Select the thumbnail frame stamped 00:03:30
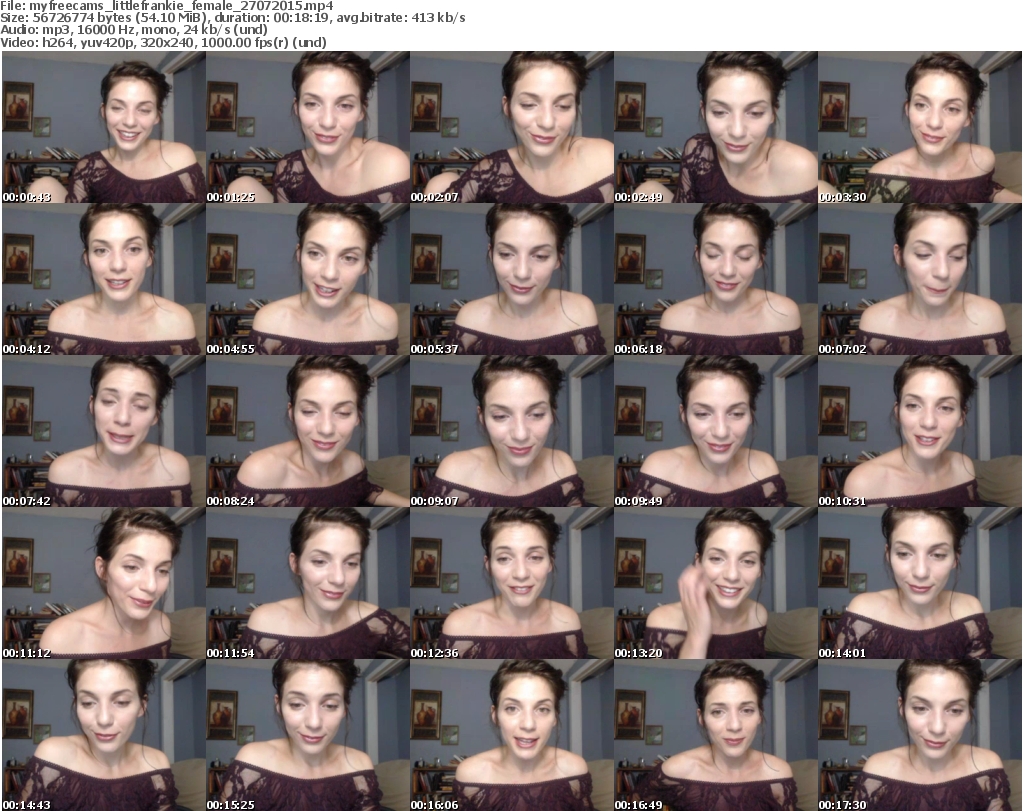 (920, 127)
